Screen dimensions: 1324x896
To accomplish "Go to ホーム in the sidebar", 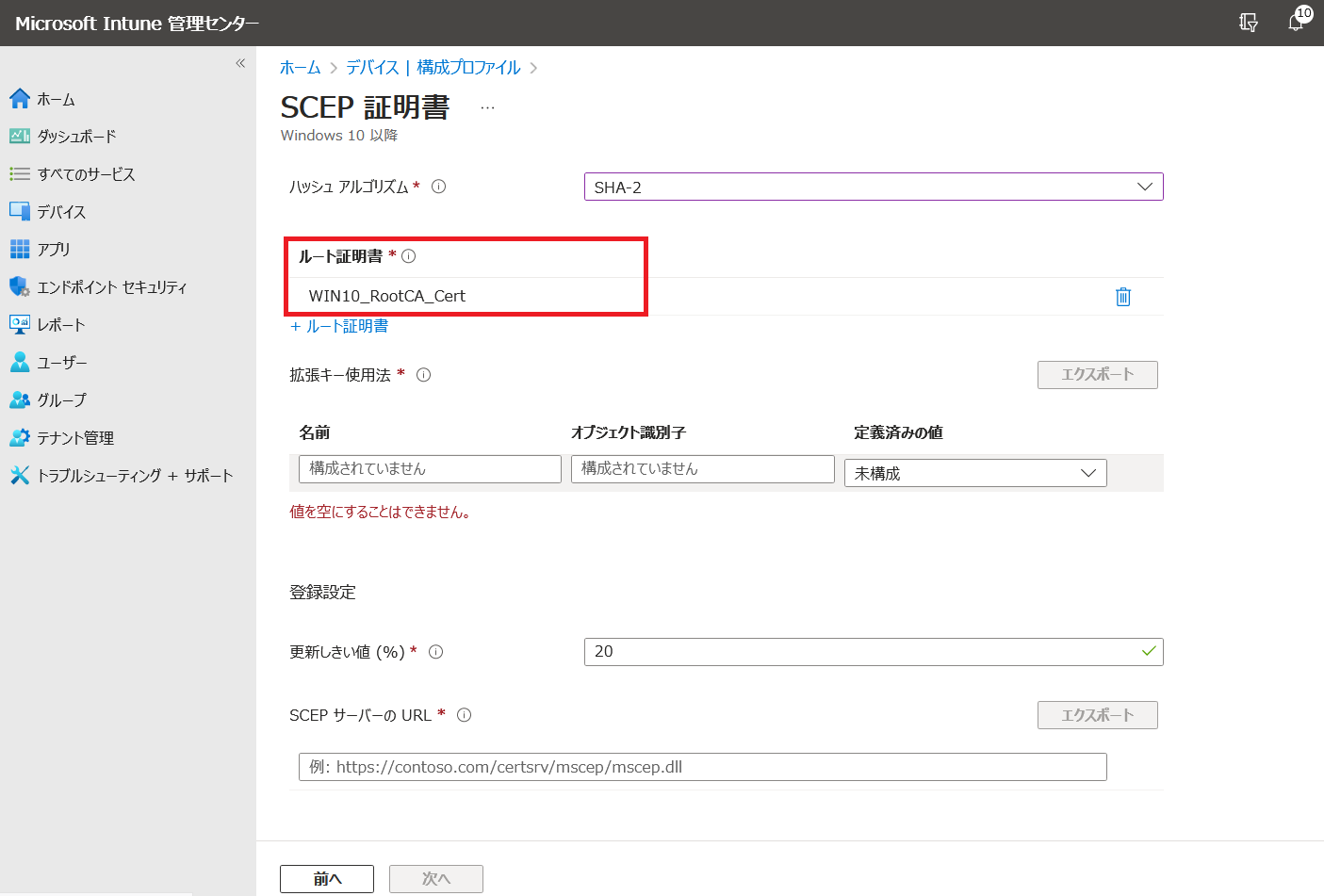I will (x=56, y=99).
